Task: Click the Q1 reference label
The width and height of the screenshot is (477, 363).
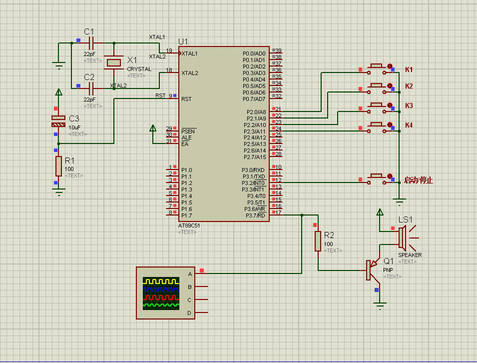Action: coord(388,261)
